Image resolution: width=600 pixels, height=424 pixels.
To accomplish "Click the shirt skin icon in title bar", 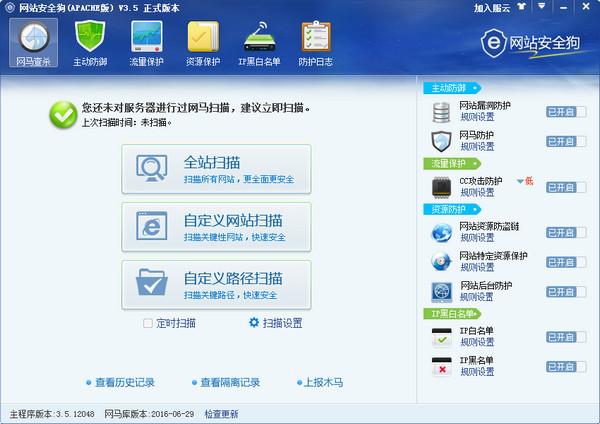I will (521, 7).
